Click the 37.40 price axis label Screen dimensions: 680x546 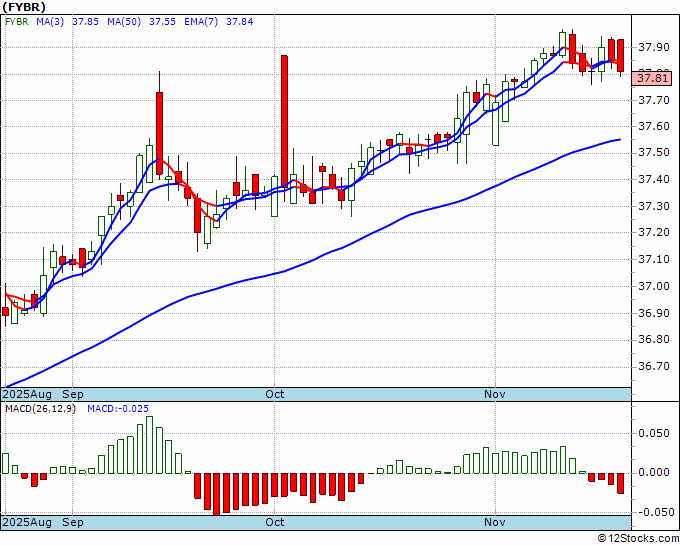(652, 180)
